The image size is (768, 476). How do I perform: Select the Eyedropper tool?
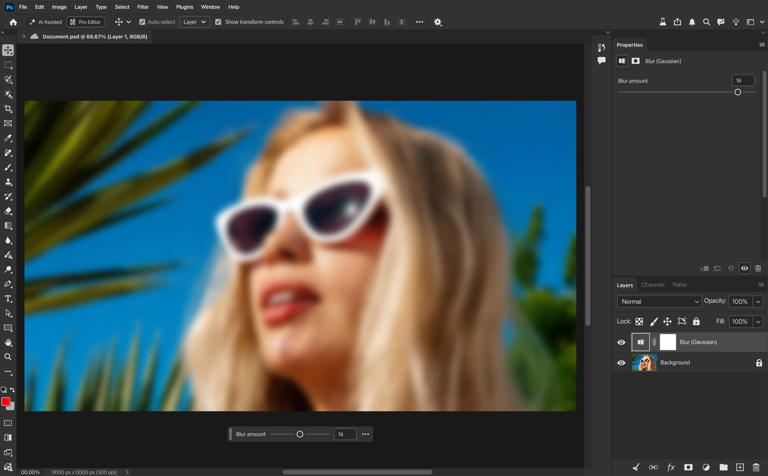(8, 138)
